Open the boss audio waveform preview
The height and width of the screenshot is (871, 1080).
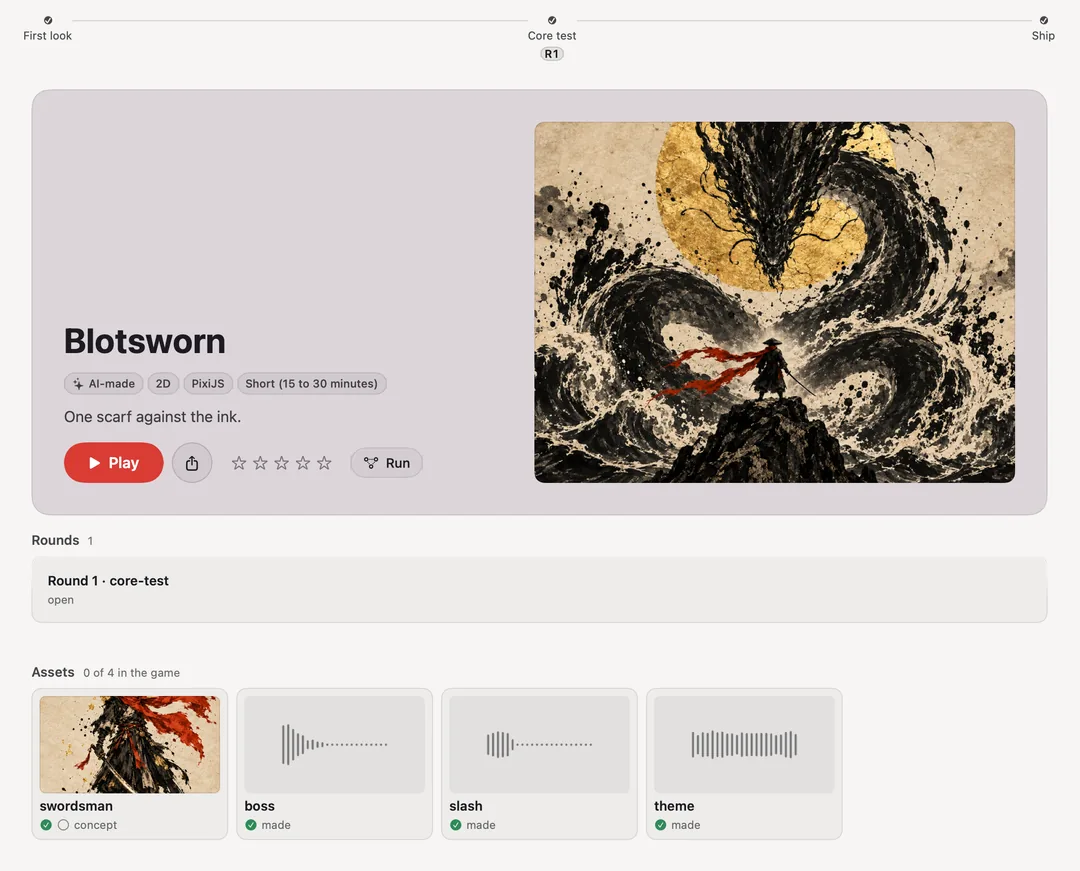(x=335, y=744)
